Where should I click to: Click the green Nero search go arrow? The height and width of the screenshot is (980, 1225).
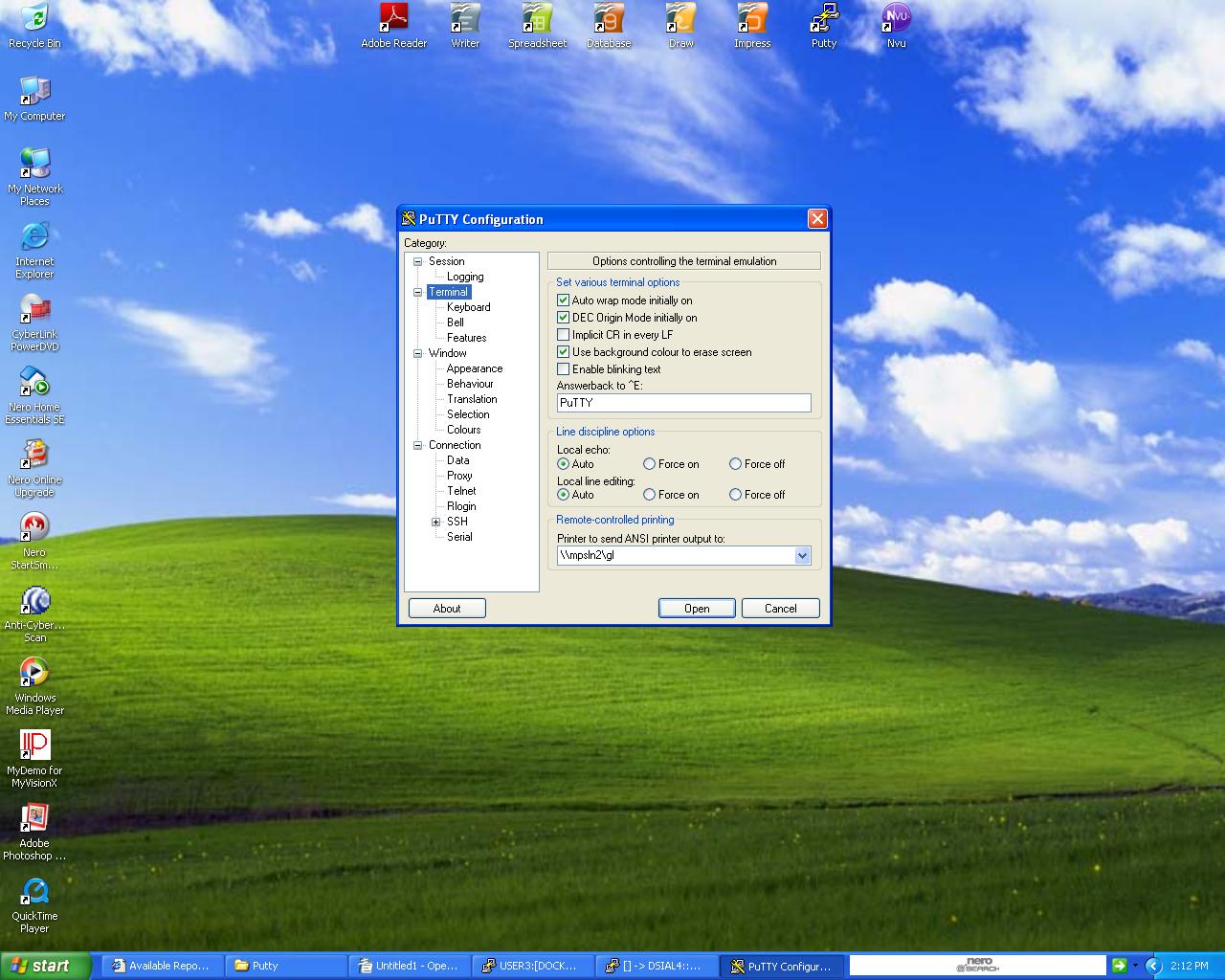[x=1119, y=966]
